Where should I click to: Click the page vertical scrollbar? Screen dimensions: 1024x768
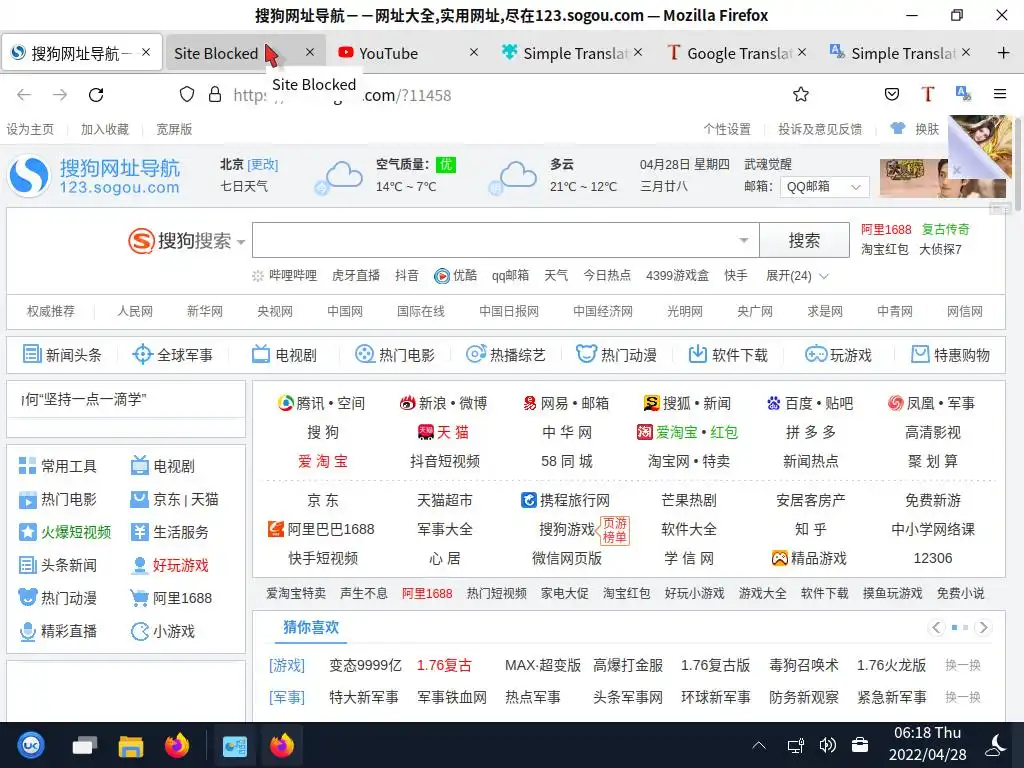[1017, 163]
